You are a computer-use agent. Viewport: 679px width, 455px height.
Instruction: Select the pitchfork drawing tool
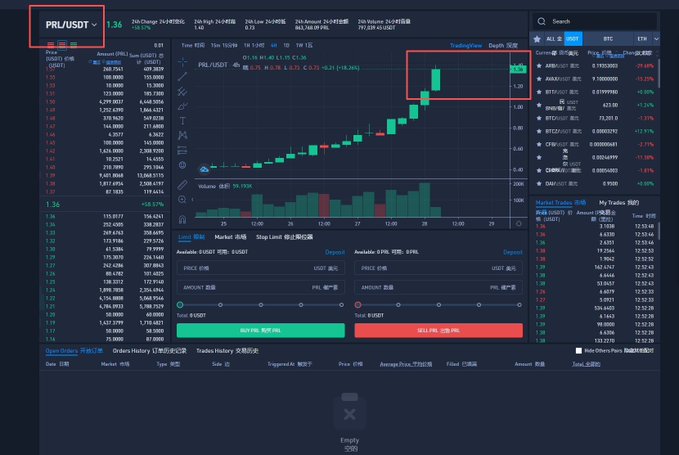(182, 92)
